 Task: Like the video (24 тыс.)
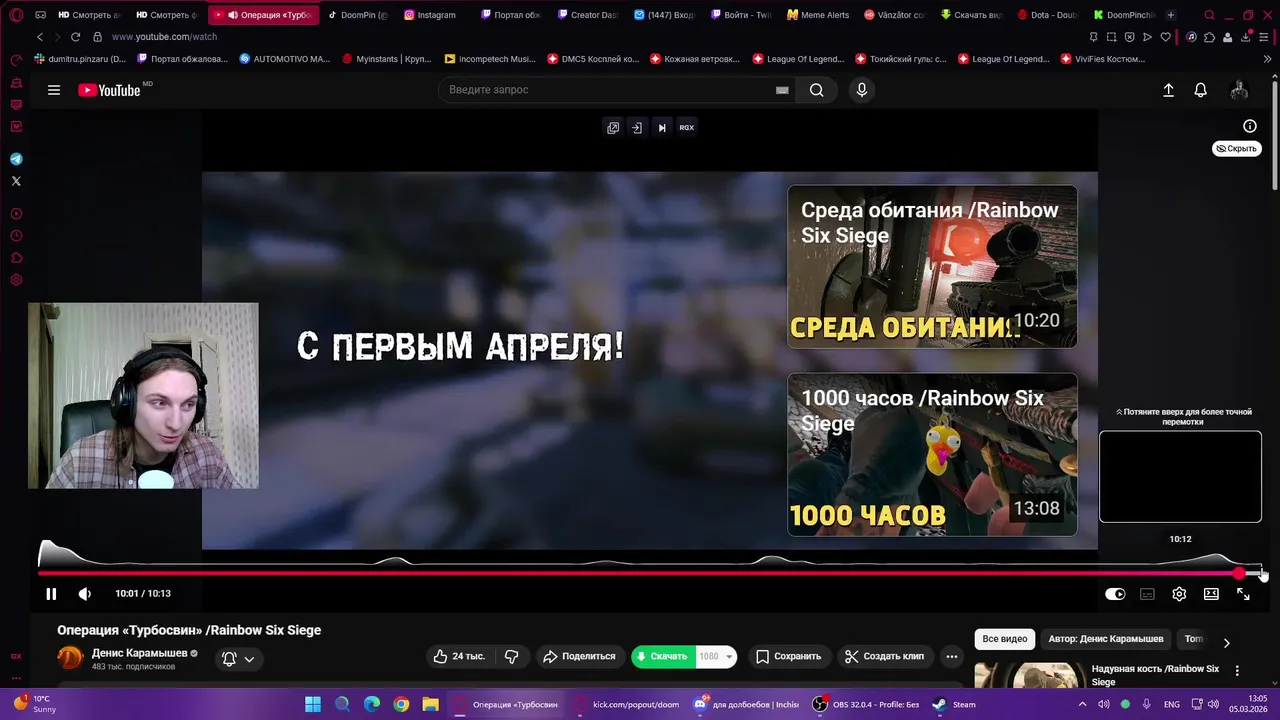point(458,657)
